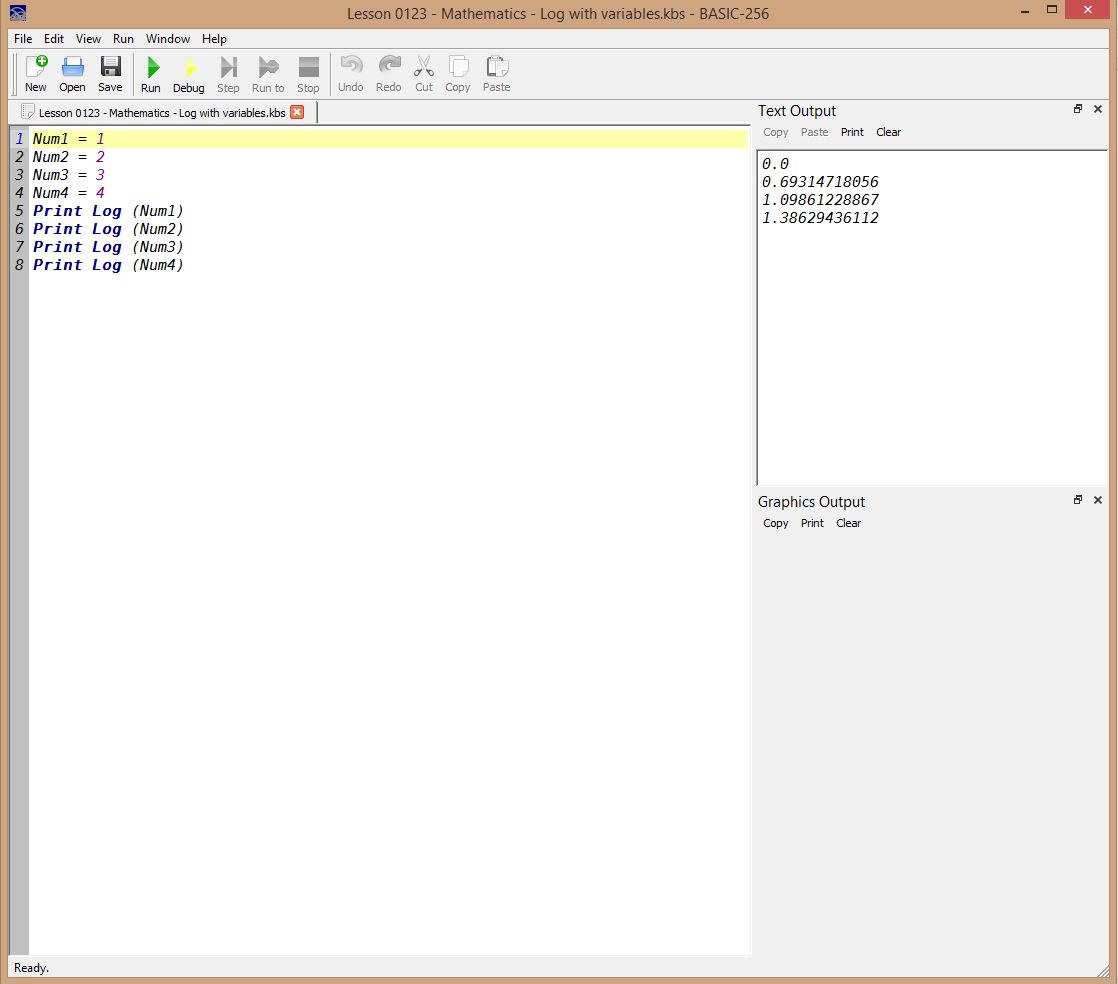This screenshot has height=984, width=1118.
Task: Copy the Graphics Output image
Action: 775,523
